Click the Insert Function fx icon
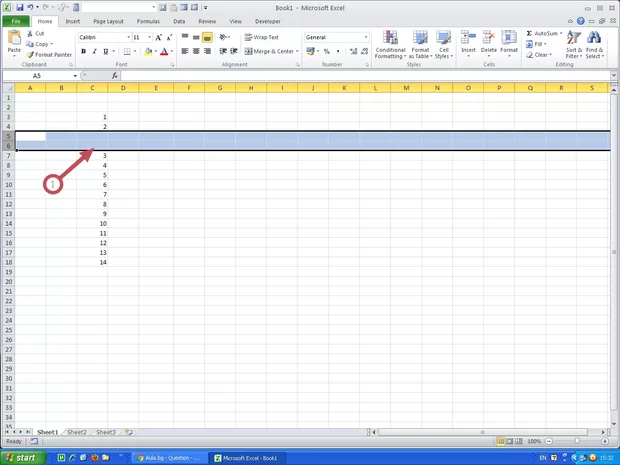 click(x=113, y=76)
